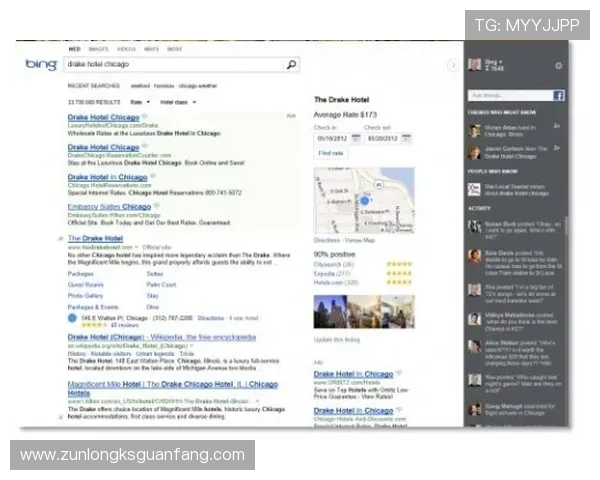Open the check-in calendar icon
This screenshot has width=600, height=480.
coord(356,138)
